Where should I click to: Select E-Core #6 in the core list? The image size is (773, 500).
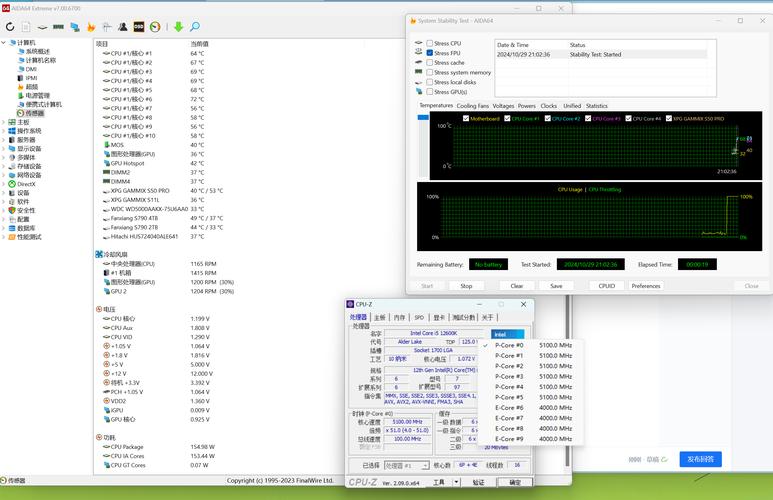tap(510, 407)
